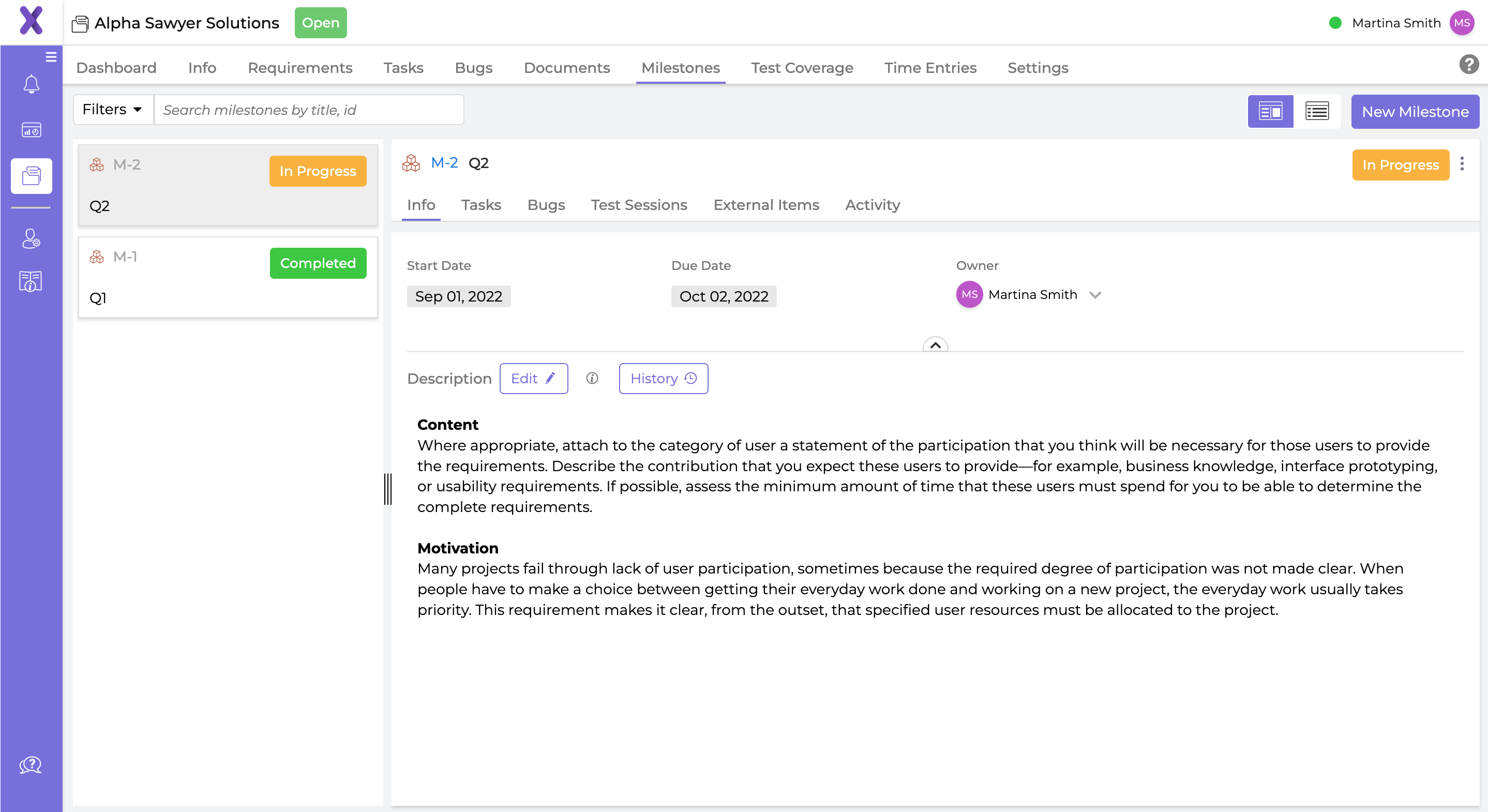Image resolution: width=1488 pixels, height=812 pixels.
Task: Click the milestone group/shared icon M-1
Action: pos(97,256)
